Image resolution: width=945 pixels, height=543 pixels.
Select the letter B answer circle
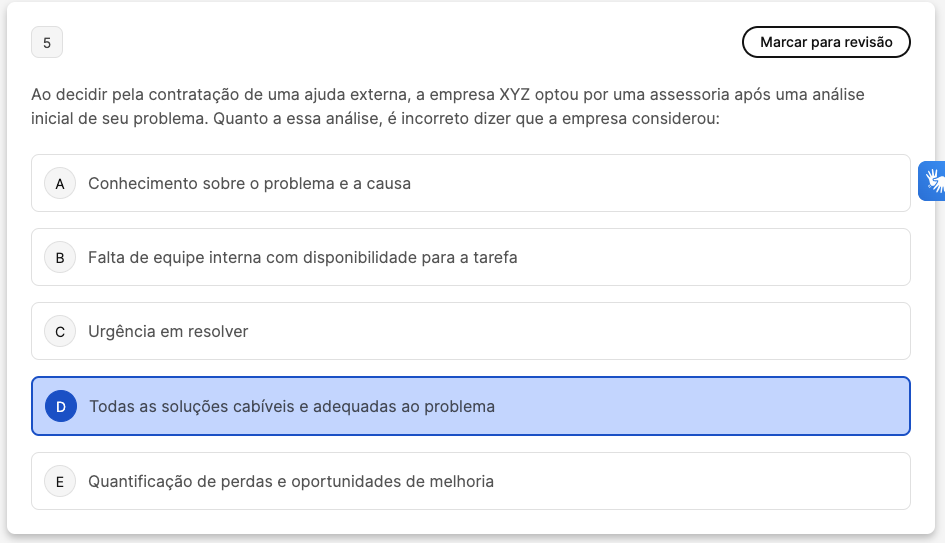click(x=60, y=258)
